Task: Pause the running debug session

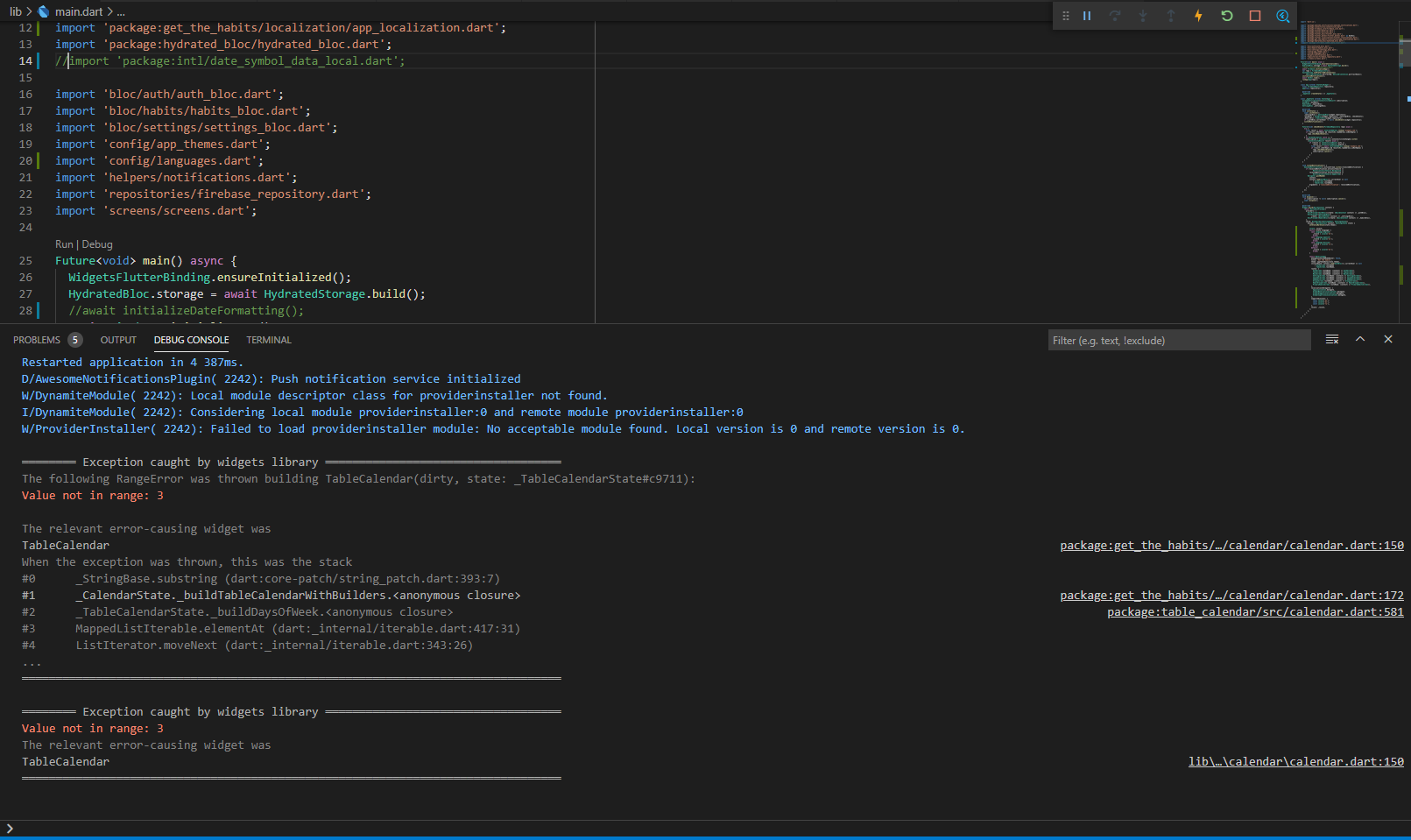Action: click(x=1087, y=15)
